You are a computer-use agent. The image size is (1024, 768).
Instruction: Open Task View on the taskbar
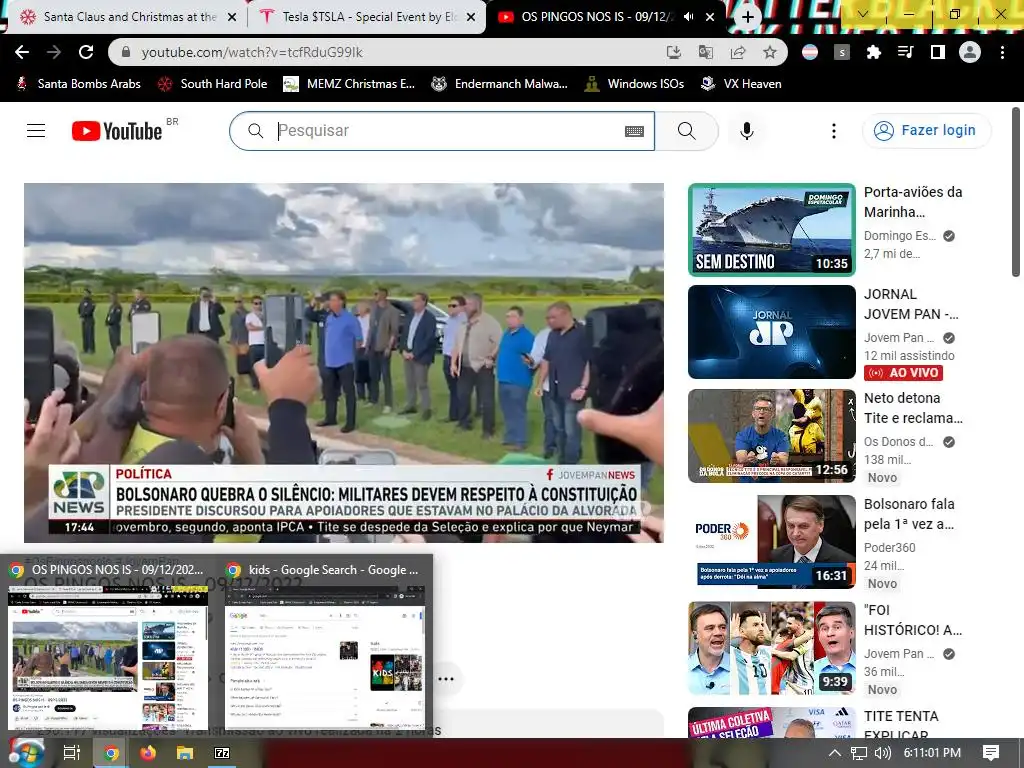point(71,753)
